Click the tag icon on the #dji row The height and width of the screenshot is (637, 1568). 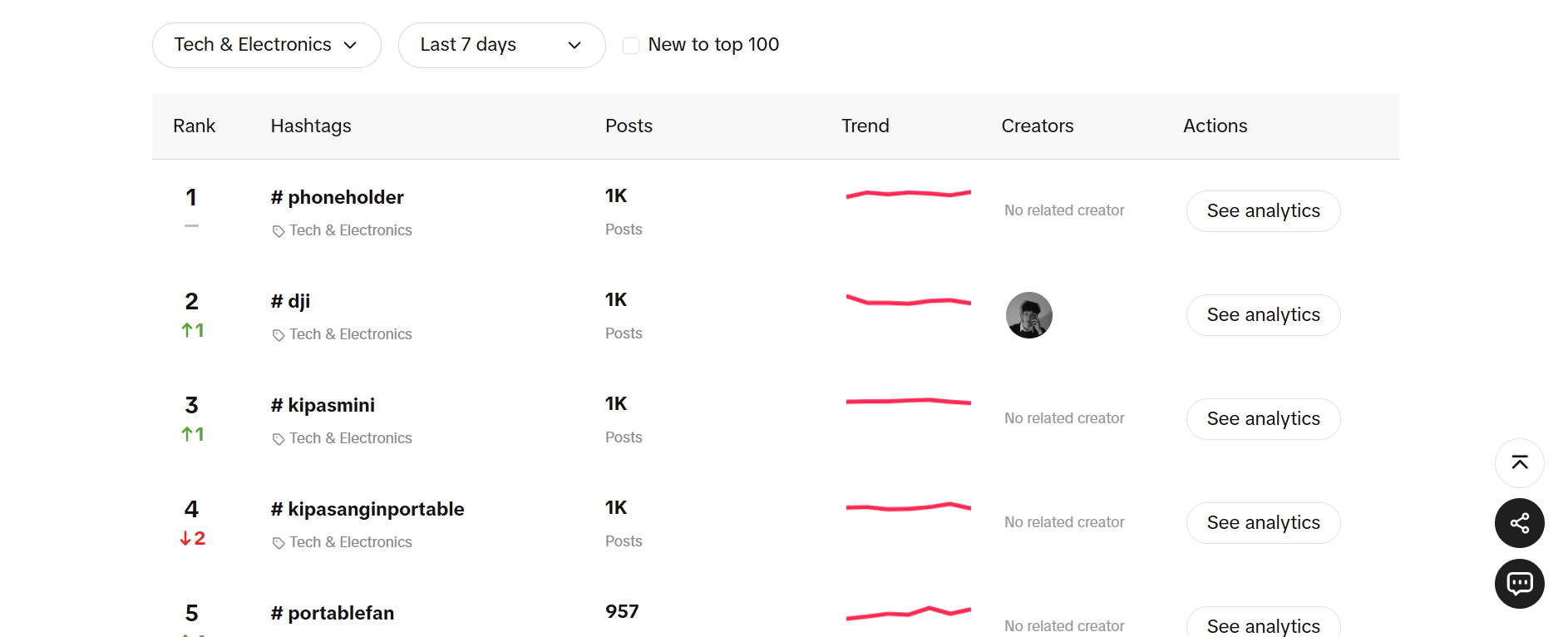[278, 334]
